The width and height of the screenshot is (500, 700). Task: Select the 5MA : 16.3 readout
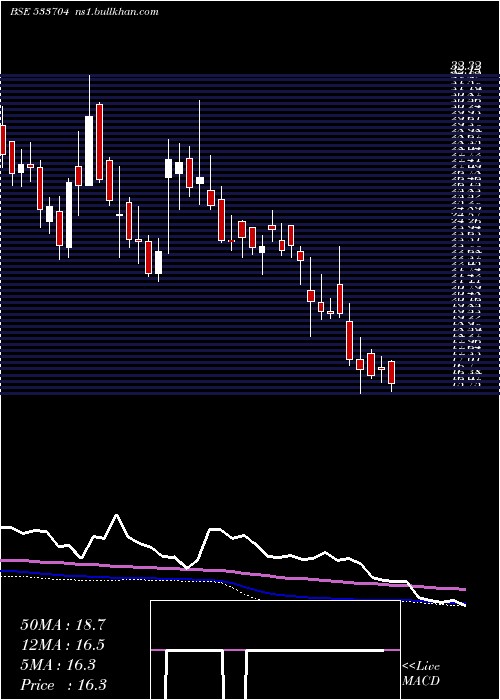coord(58,665)
